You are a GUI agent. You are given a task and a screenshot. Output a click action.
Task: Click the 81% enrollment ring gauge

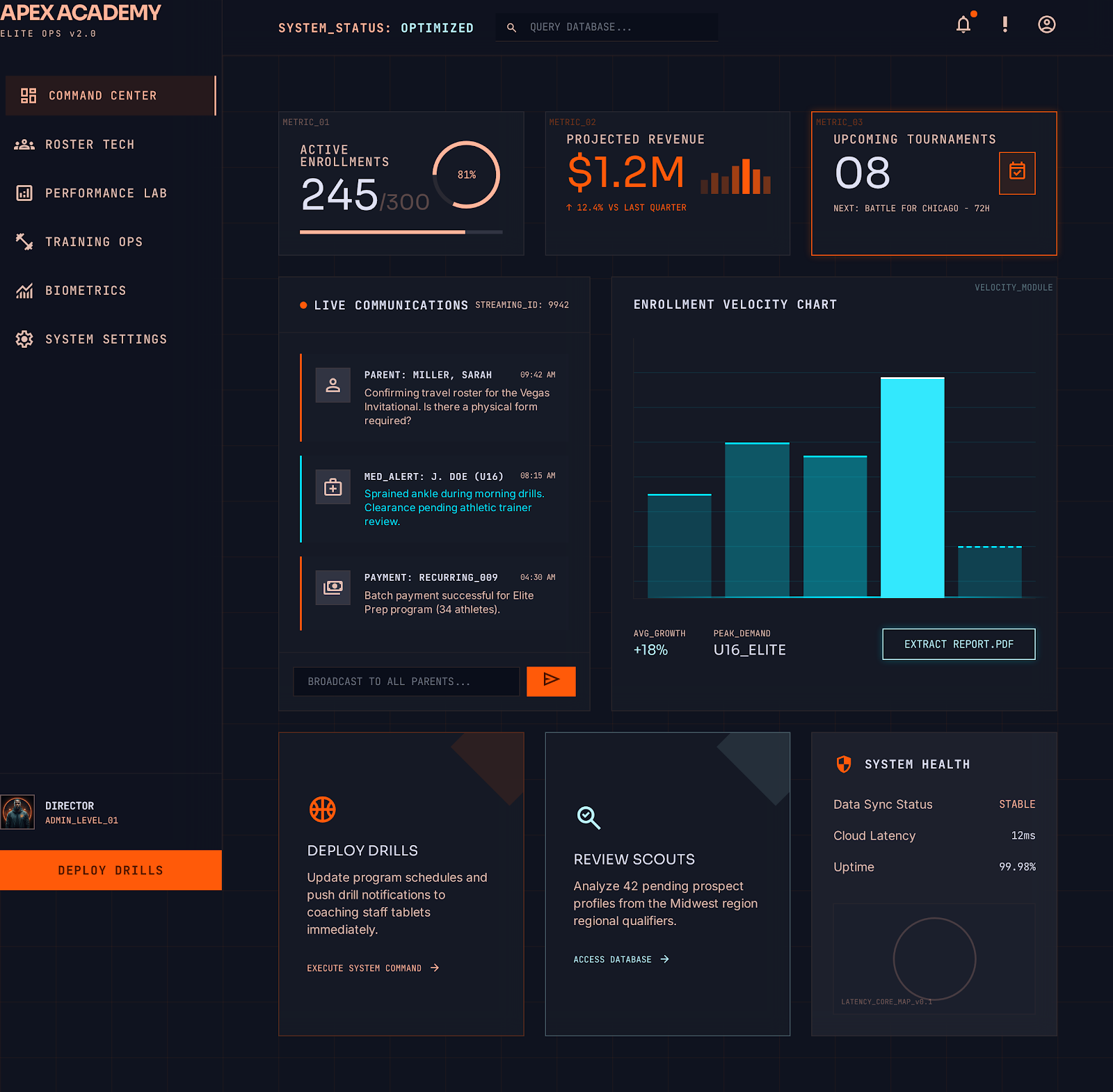(x=466, y=175)
